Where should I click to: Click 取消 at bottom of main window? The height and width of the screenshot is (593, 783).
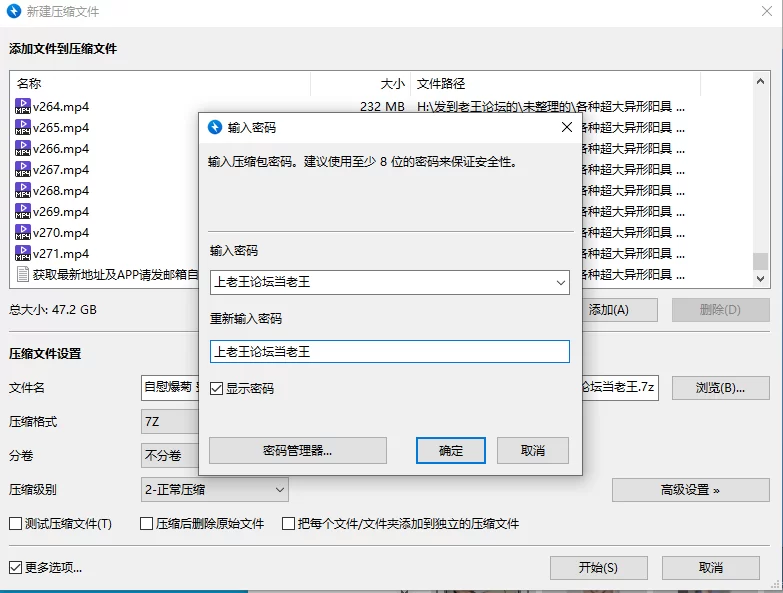tap(711, 568)
